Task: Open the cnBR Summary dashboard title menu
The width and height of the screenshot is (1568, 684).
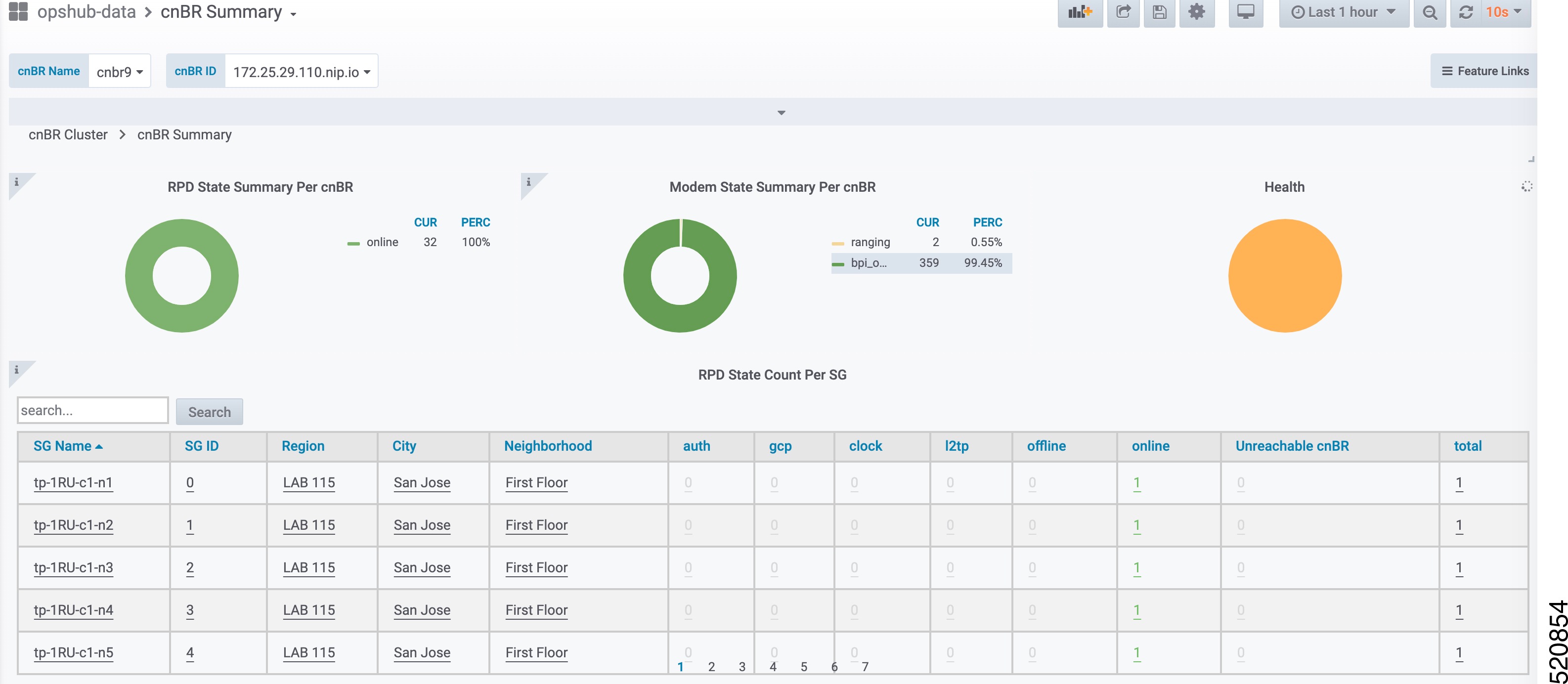Action: [224, 11]
